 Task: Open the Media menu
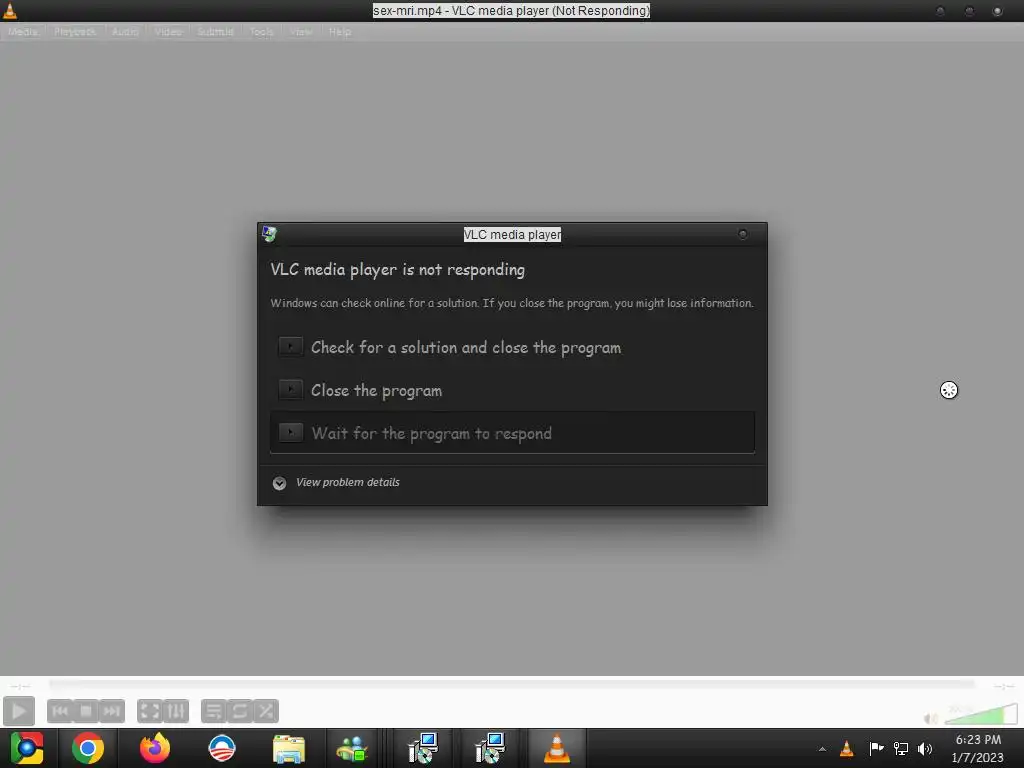pyautogui.click(x=23, y=31)
